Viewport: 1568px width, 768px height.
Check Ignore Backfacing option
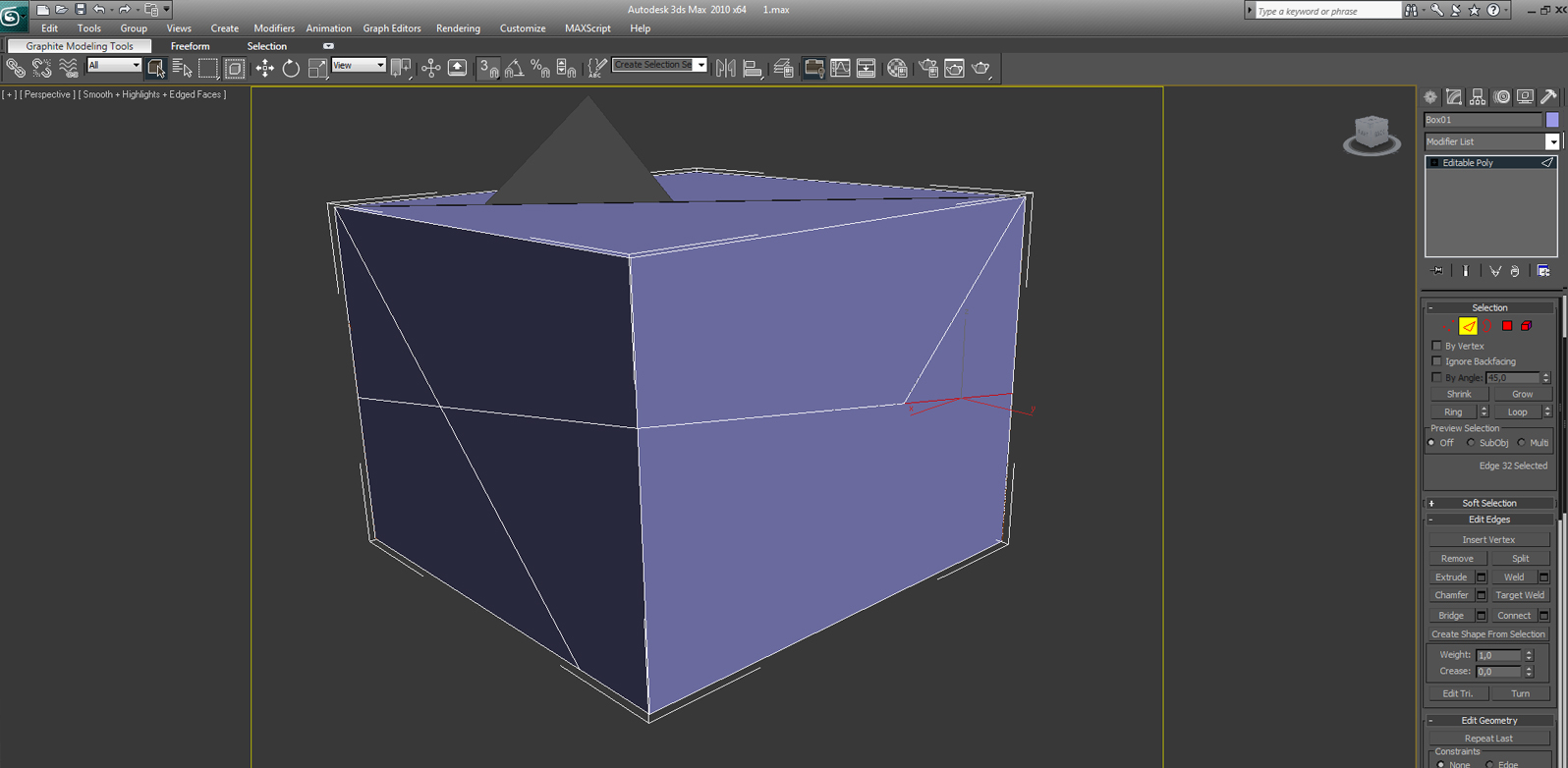(x=1437, y=361)
